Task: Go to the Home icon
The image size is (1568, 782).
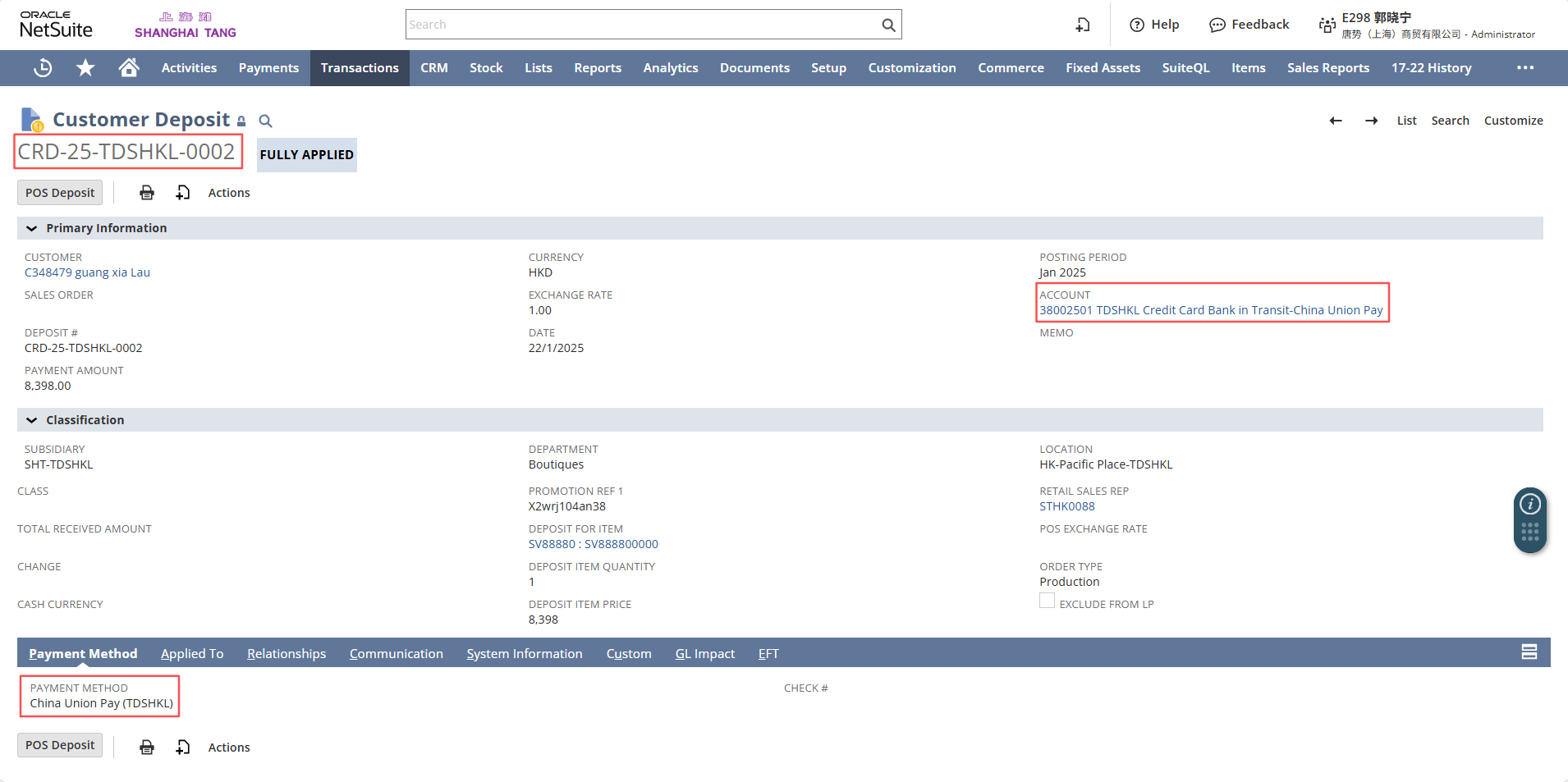Action: click(x=129, y=68)
